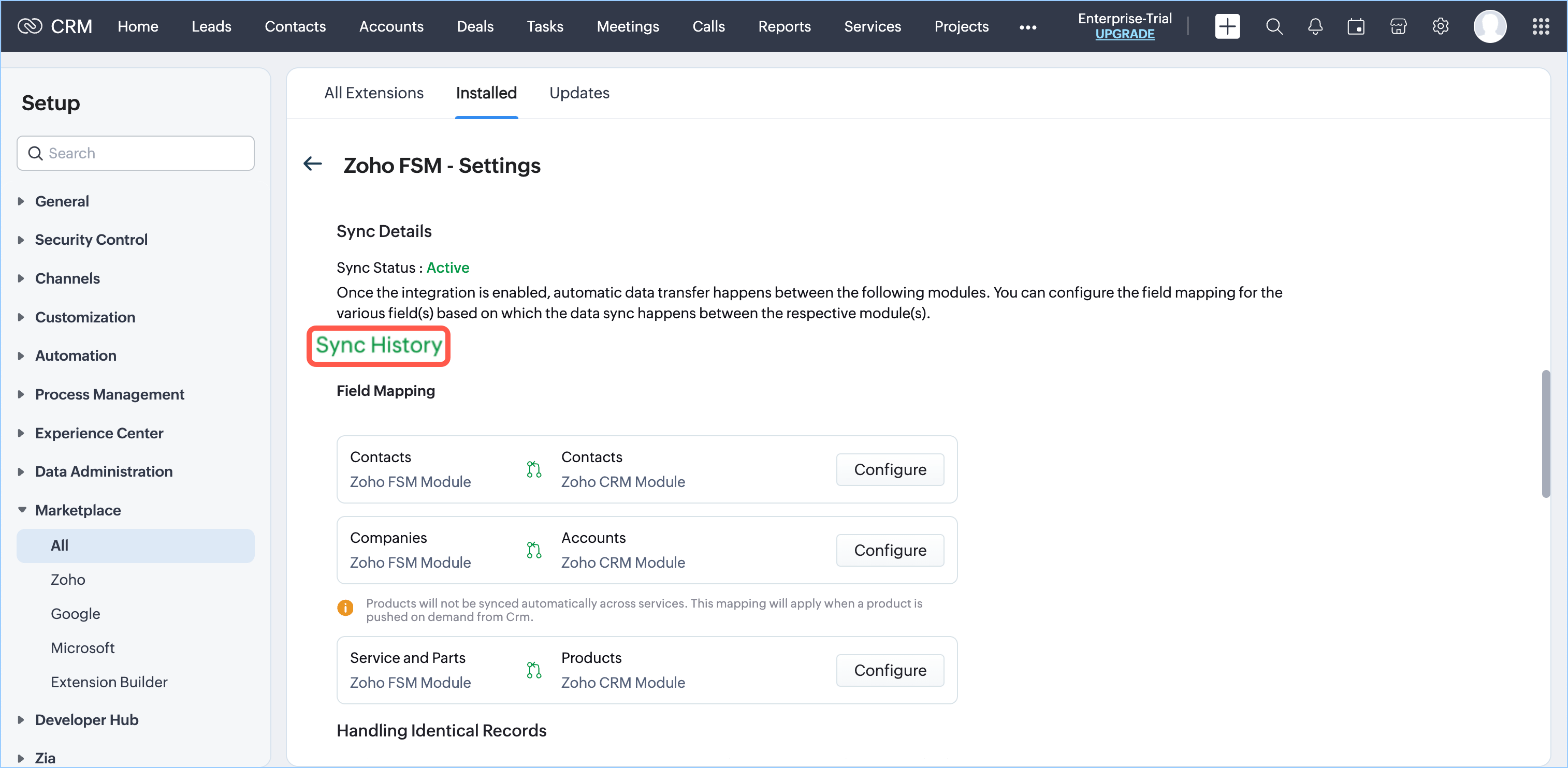Collapse the Marketplace section
Viewport: 1568px width, 768px height.
77,510
